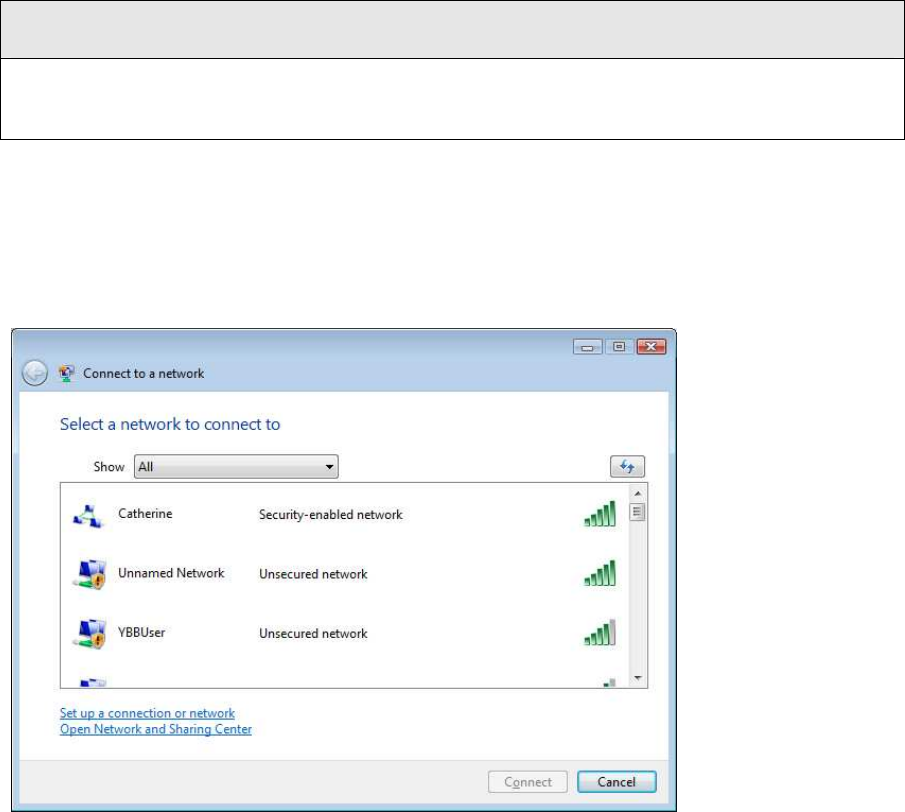
Task: Open Set up a connection or network
Action: click(147, 713)
